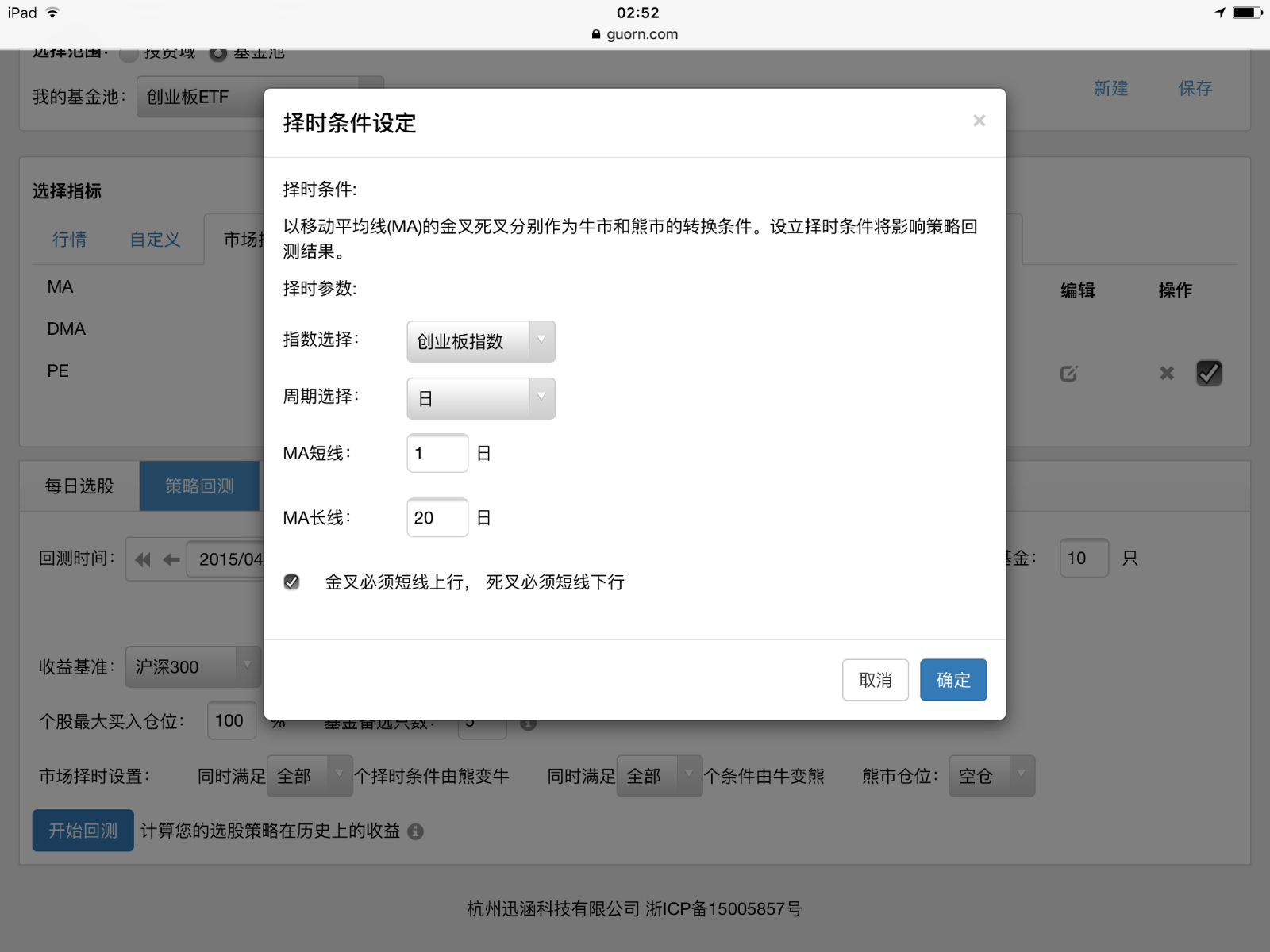The height and width of the screenshot is (952, 1270).
Task: Switch to the 每日选股 tab
Action: click(79, 486)
